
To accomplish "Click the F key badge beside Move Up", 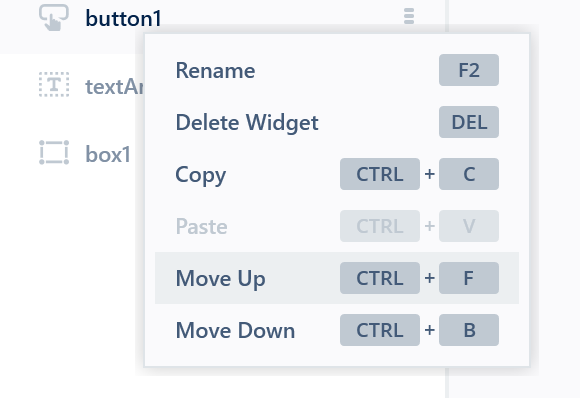I will (469, 278).
